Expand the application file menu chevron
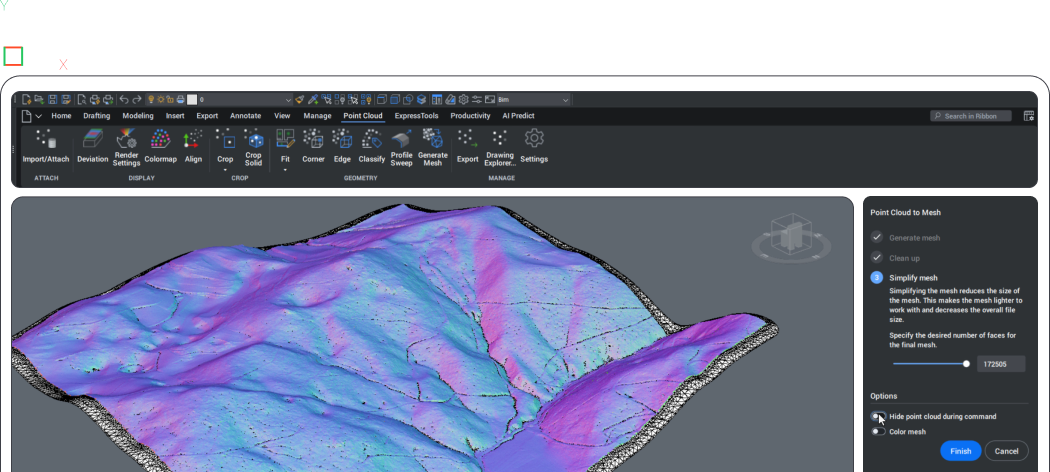The width and height of the screenshot is (1050, 472). [39, 116]
